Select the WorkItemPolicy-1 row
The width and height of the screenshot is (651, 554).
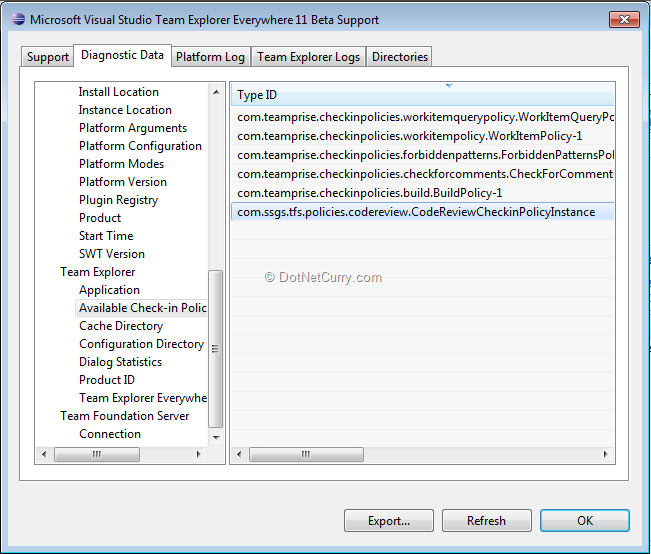pyautogui.click(x=422, y=136)
